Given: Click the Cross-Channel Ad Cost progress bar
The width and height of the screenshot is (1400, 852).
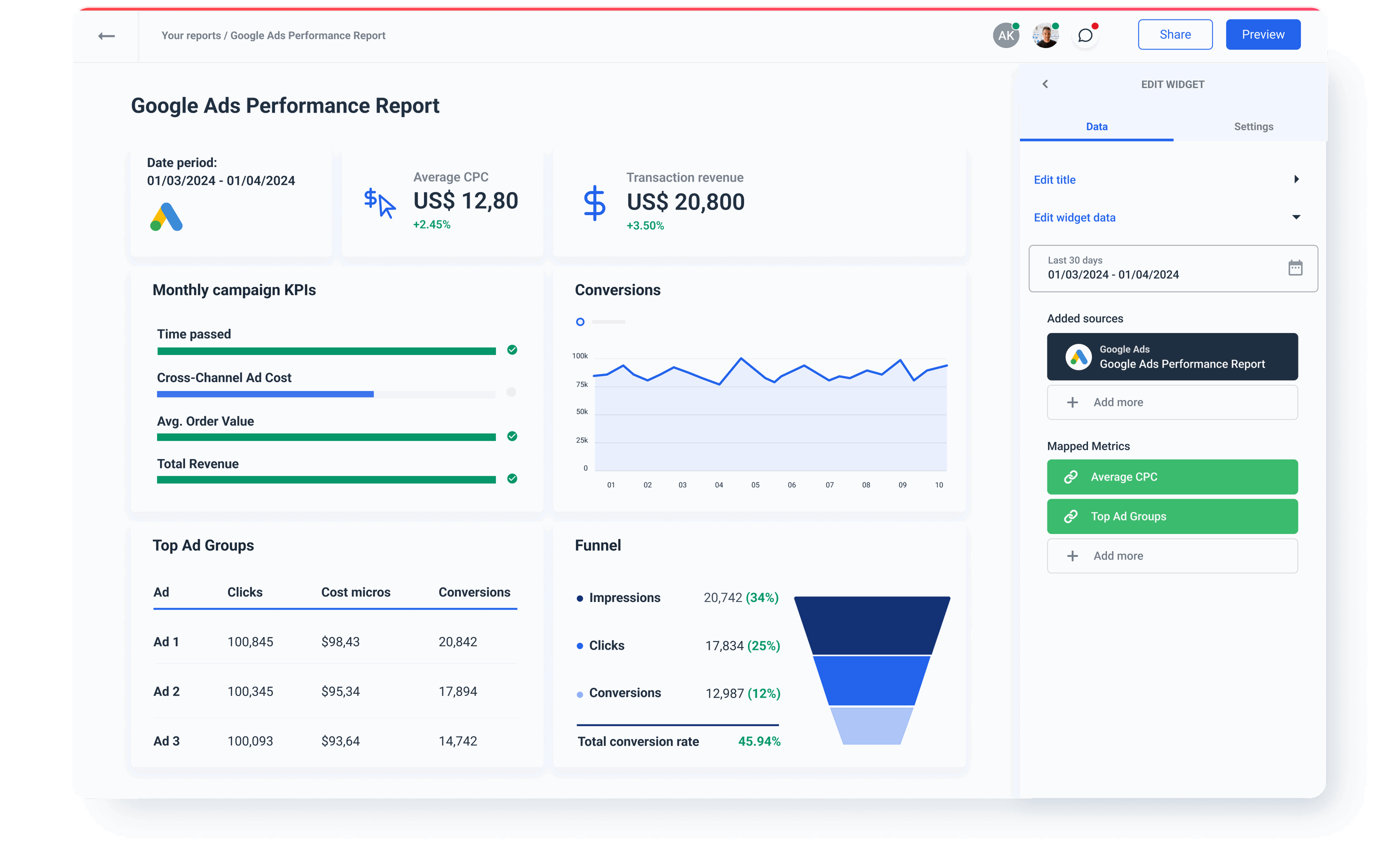Looking at the screenshot, I should pos(265,393).
